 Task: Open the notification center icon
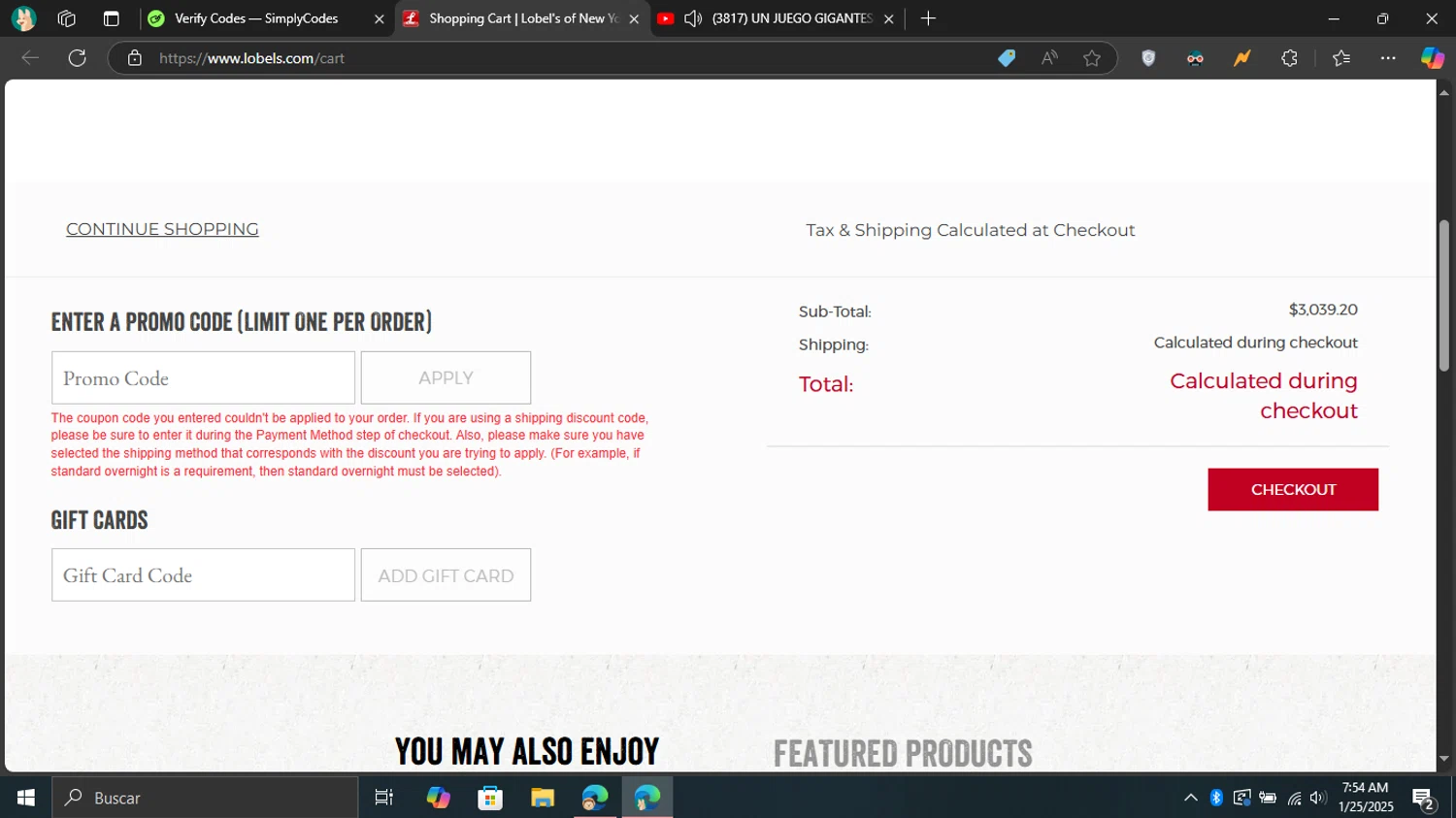tap(1424, 799)
